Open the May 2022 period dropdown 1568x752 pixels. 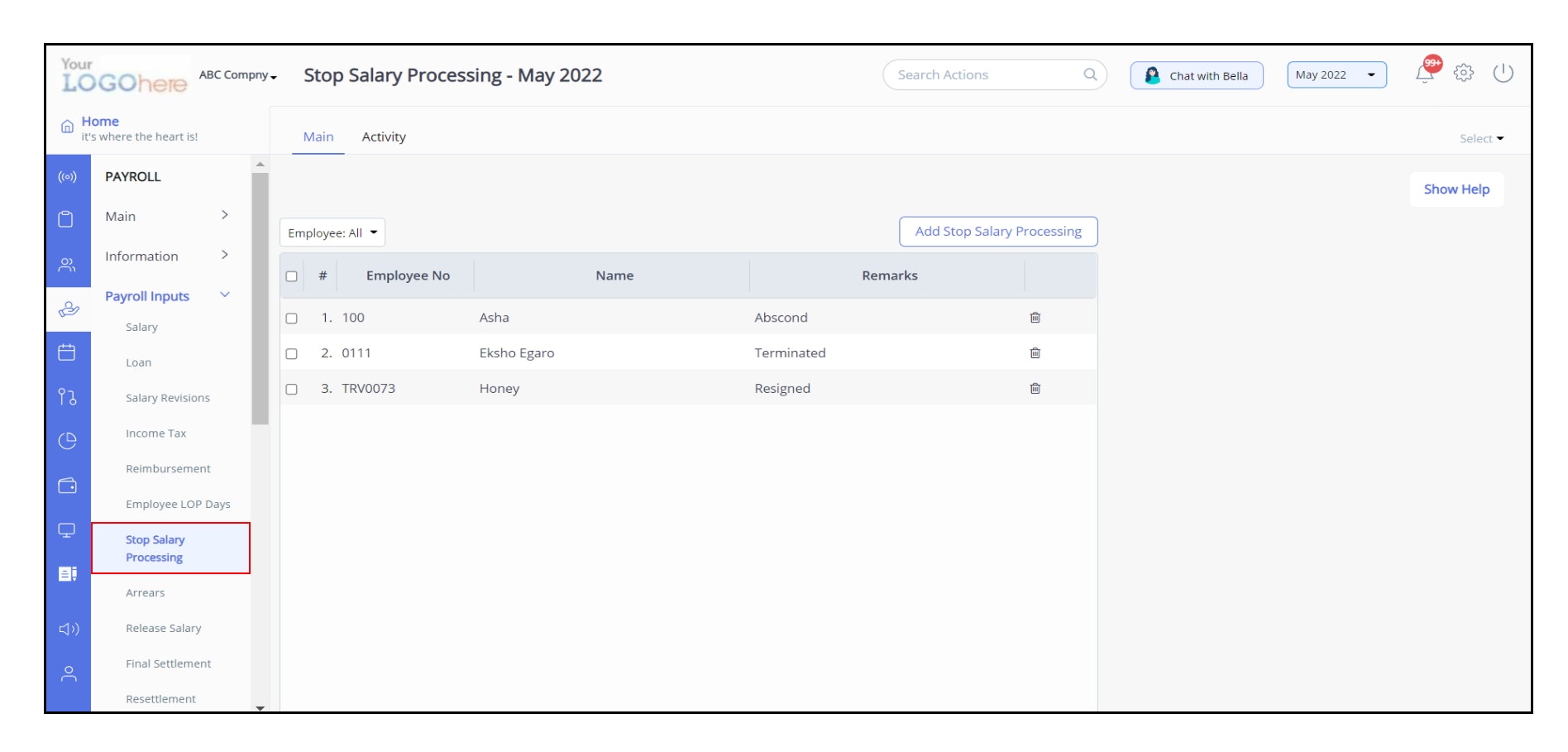[x=1336, y=75]
